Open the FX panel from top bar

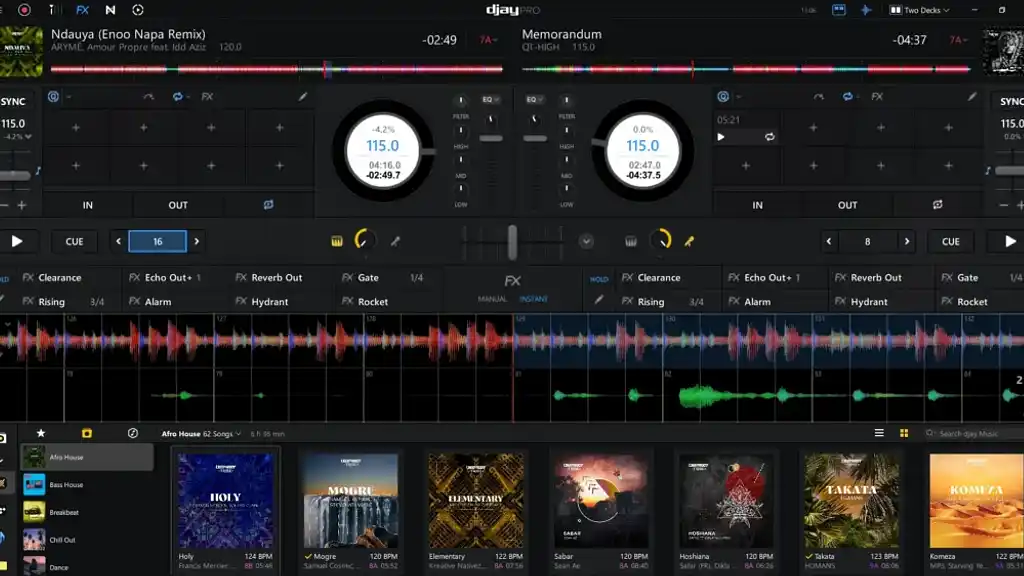pyautogui.click(x=82, y=10)
